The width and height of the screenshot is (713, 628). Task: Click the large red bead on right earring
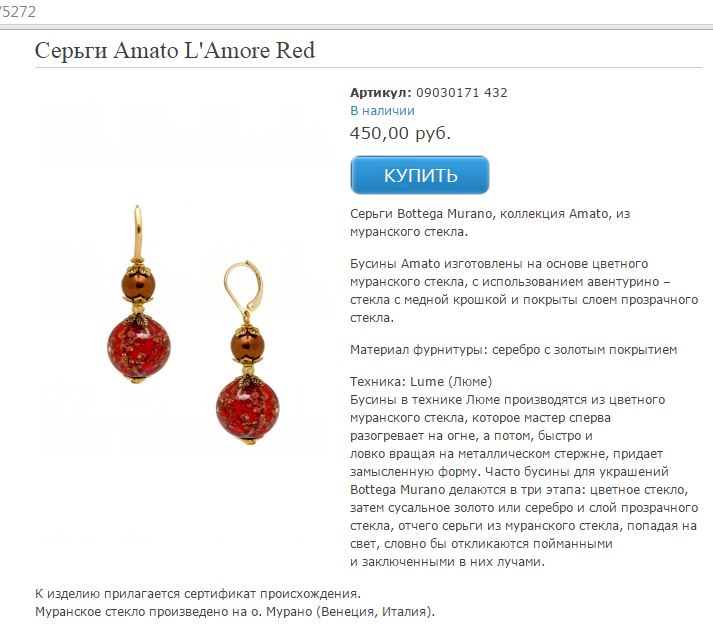click(248, 409)
